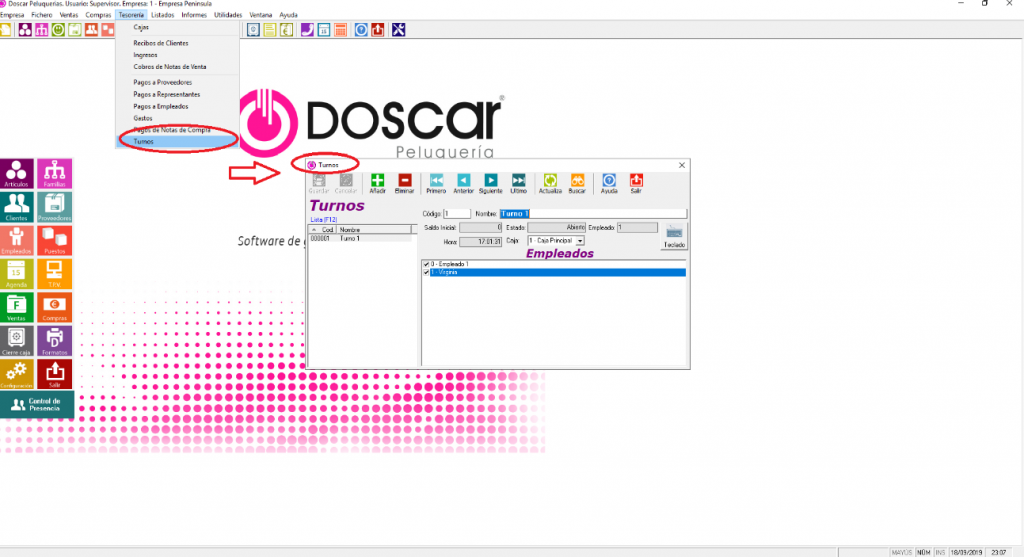Click the tools wrench icon in main toolbar

click(x=398, y=30)
